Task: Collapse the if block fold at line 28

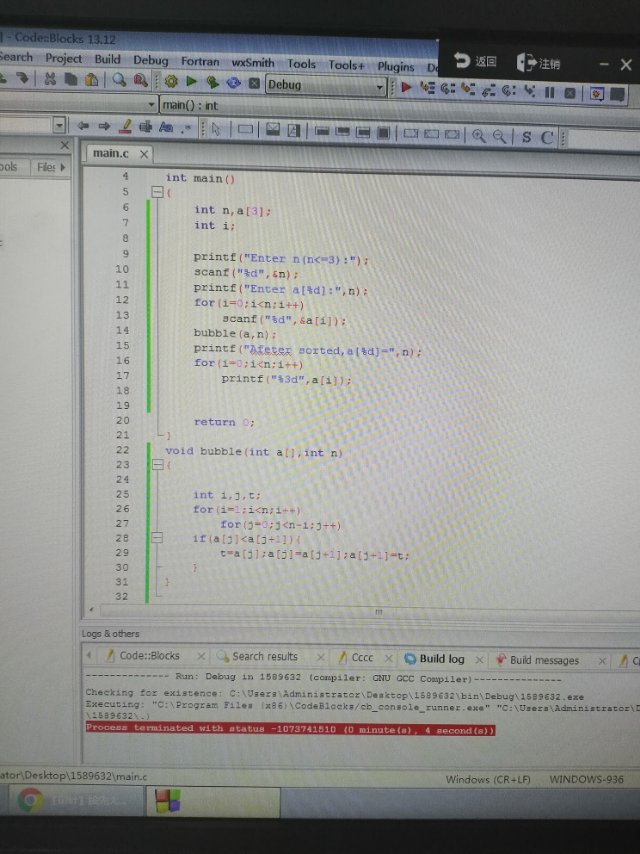Action: [157, 538]
